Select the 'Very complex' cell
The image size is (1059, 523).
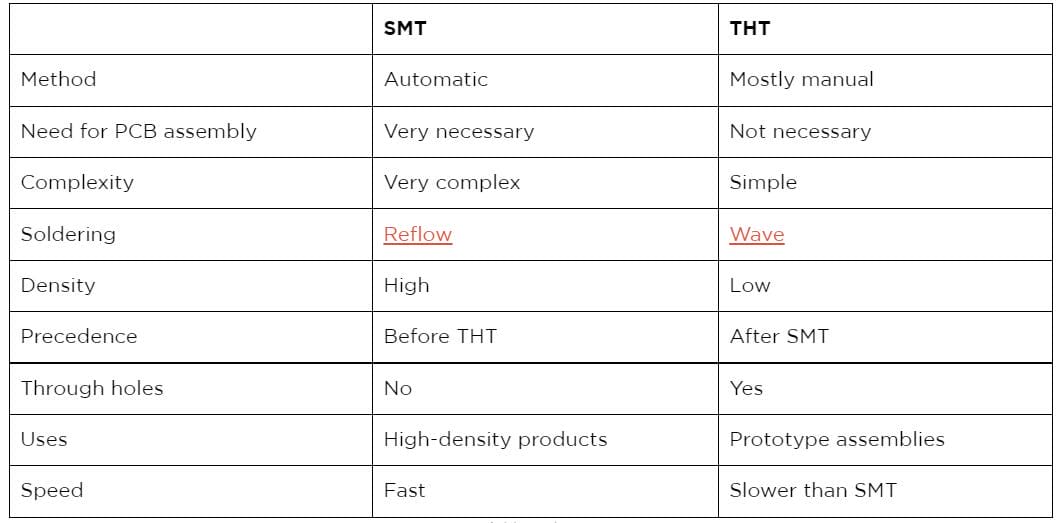click(x=452, y=182)
